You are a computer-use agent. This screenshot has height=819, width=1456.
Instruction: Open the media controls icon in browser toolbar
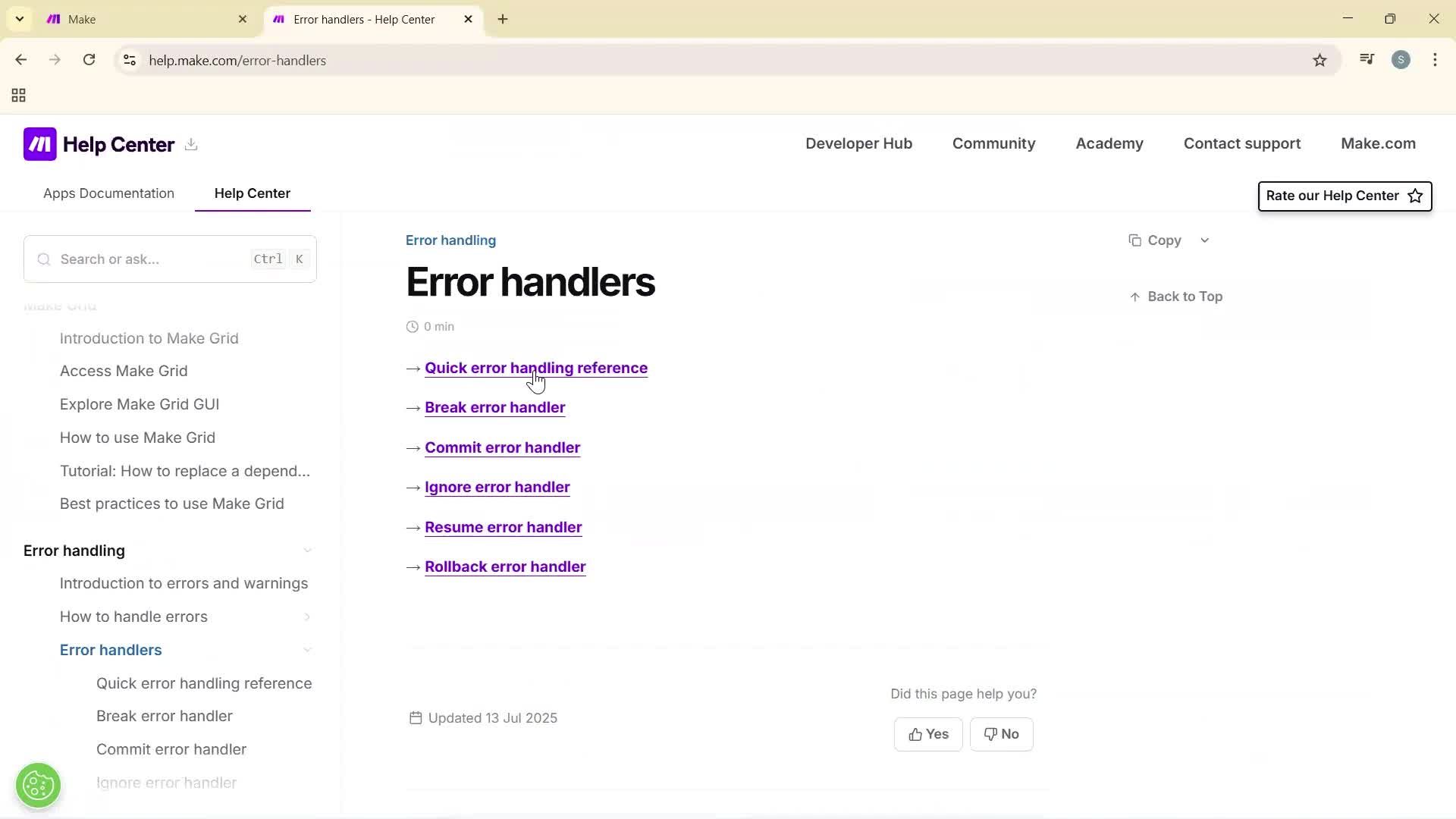tap(1367, 59)
